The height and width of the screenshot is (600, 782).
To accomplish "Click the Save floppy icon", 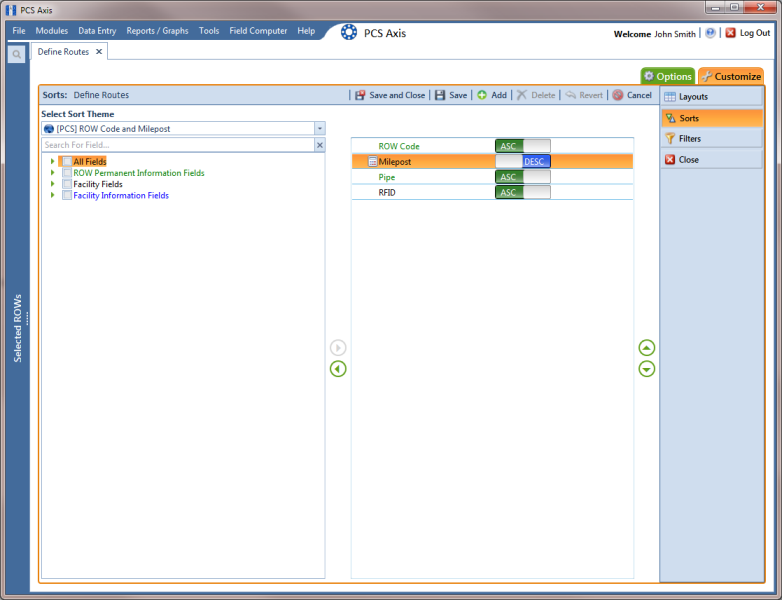I will [440, 95].
